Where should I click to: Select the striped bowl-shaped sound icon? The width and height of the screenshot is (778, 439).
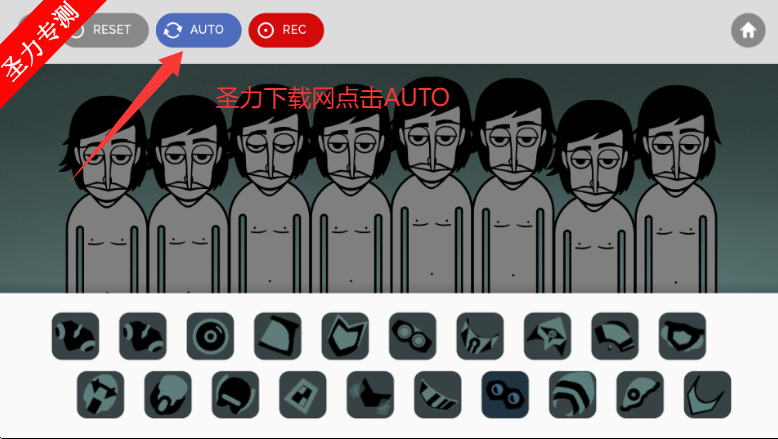click(438, 394)
